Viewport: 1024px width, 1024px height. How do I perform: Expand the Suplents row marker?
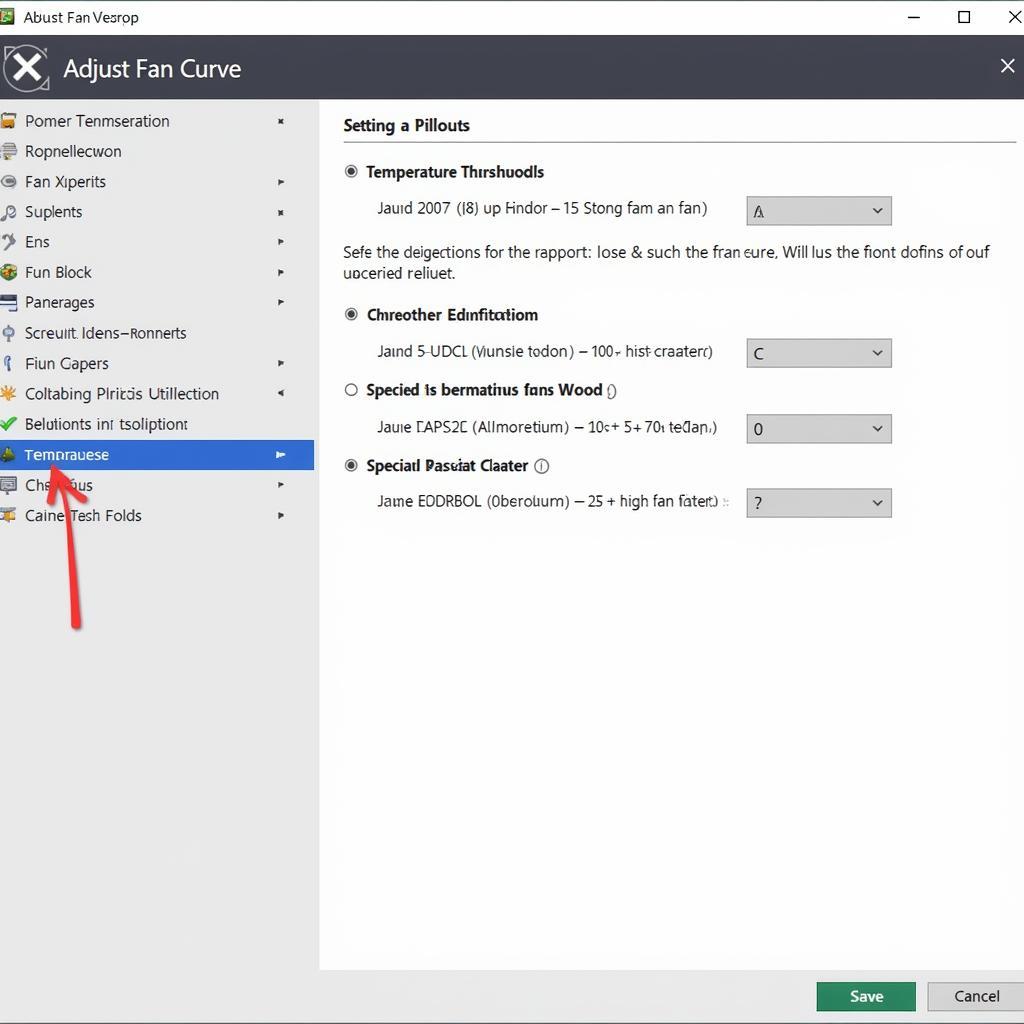point(281,213)
